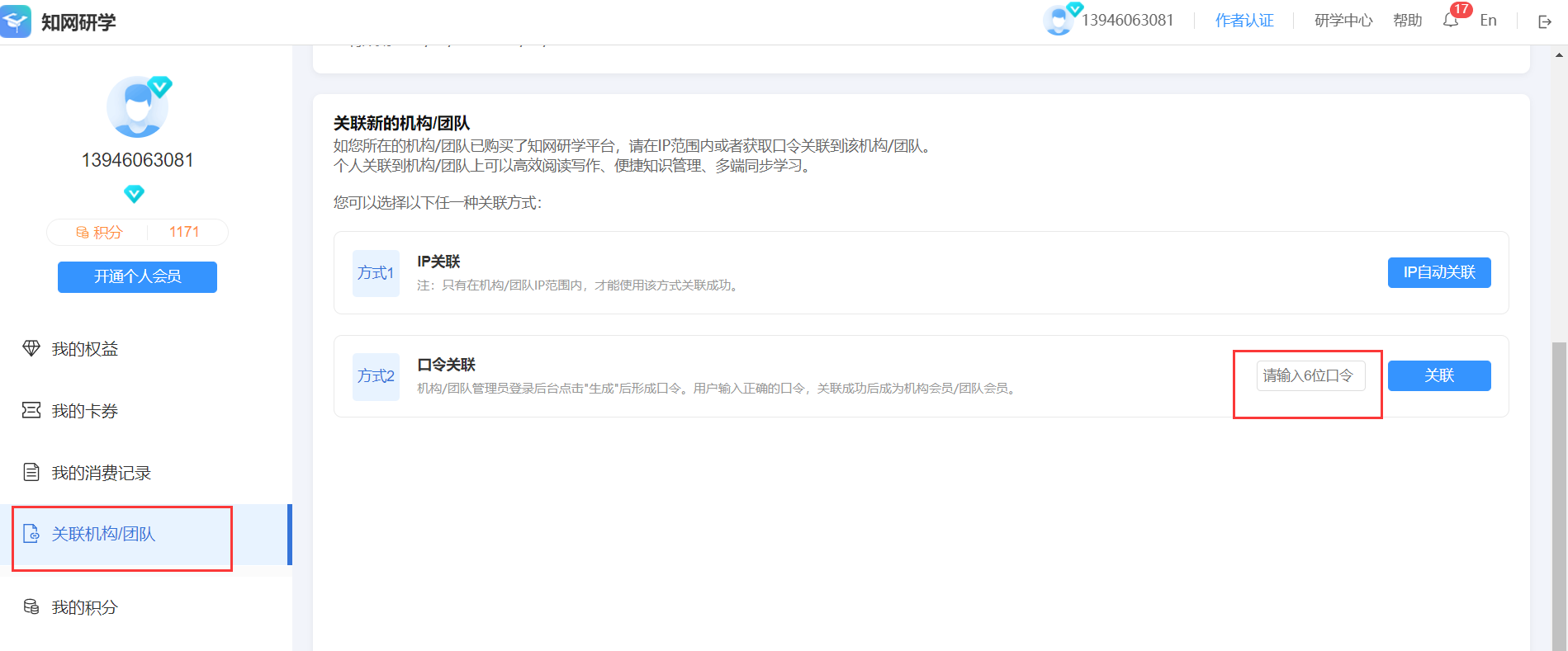Click the points value 1171
This screenshot has height=651, width=1568.
pyautogui.click(x=184, y=232)
